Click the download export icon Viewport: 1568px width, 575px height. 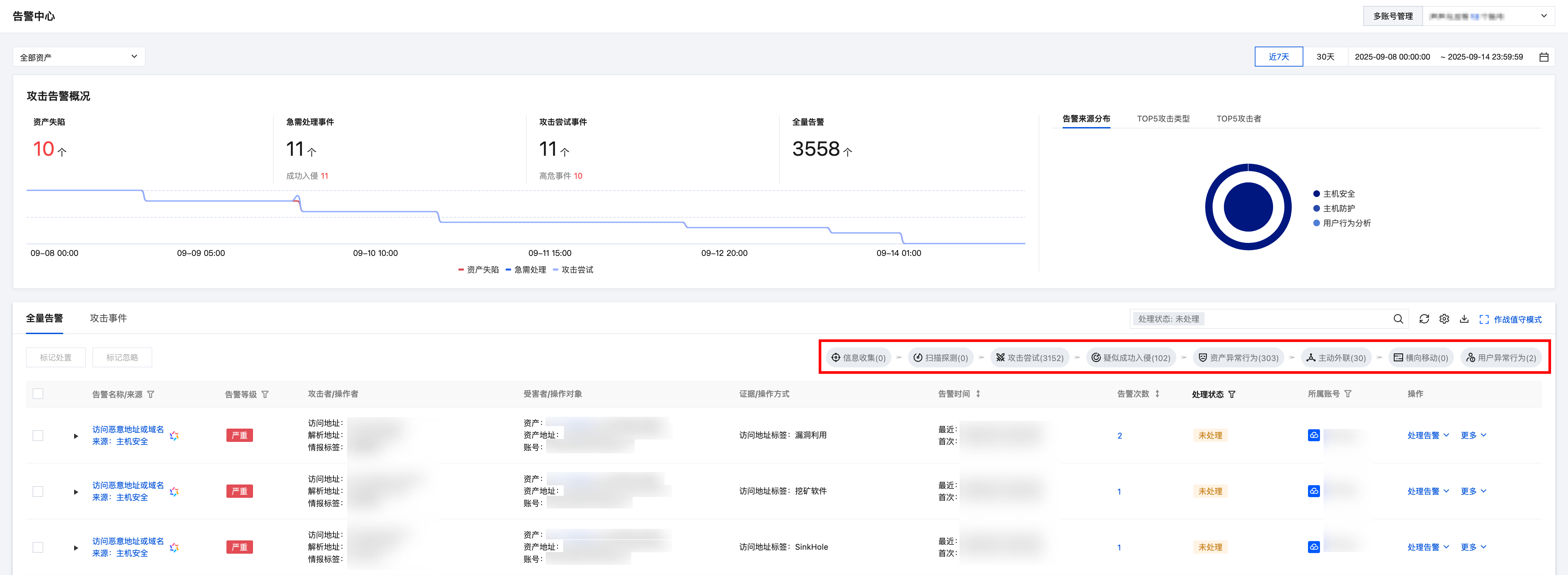1464,318
